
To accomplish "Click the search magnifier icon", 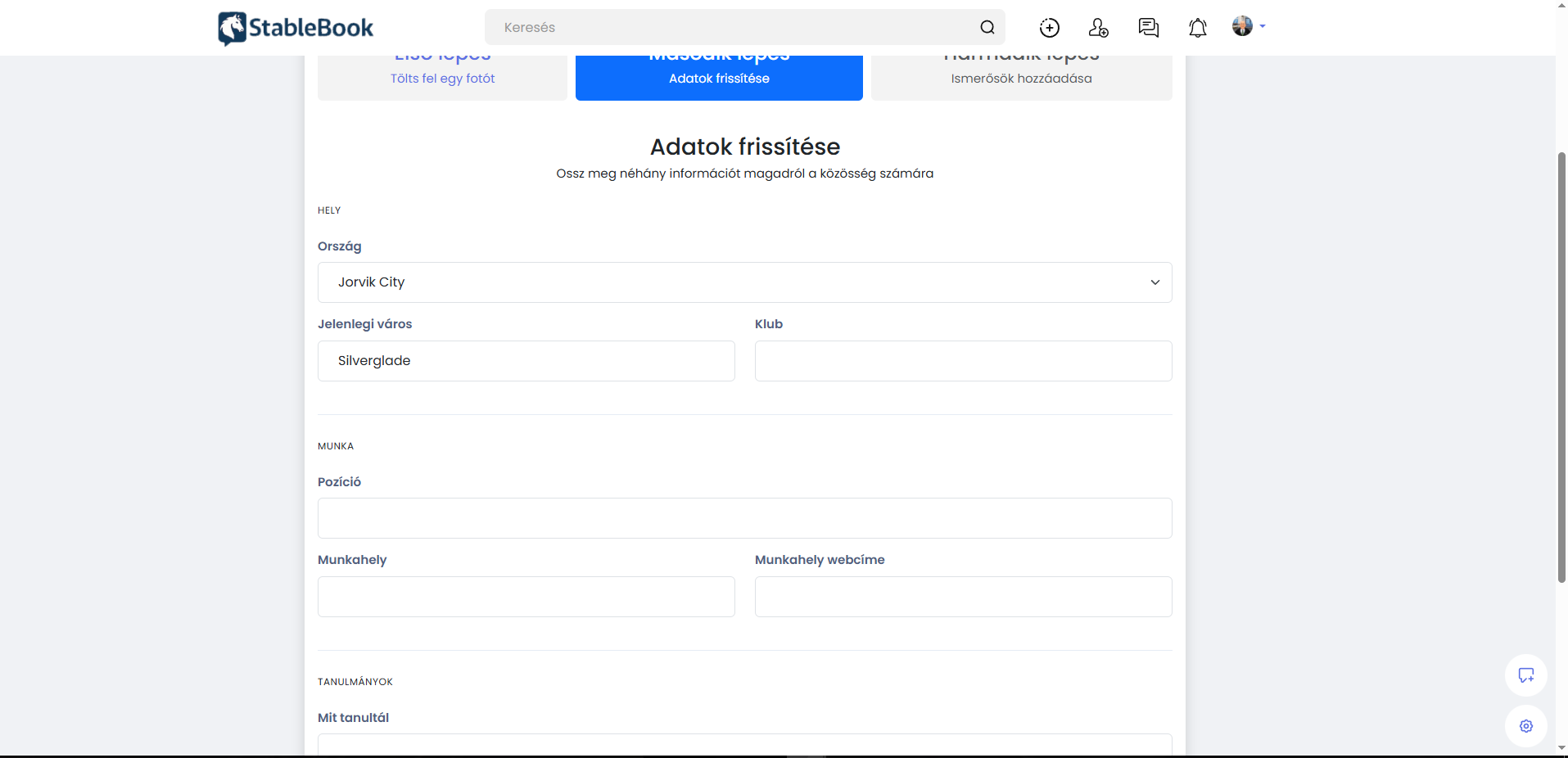I will click(987, 27).
